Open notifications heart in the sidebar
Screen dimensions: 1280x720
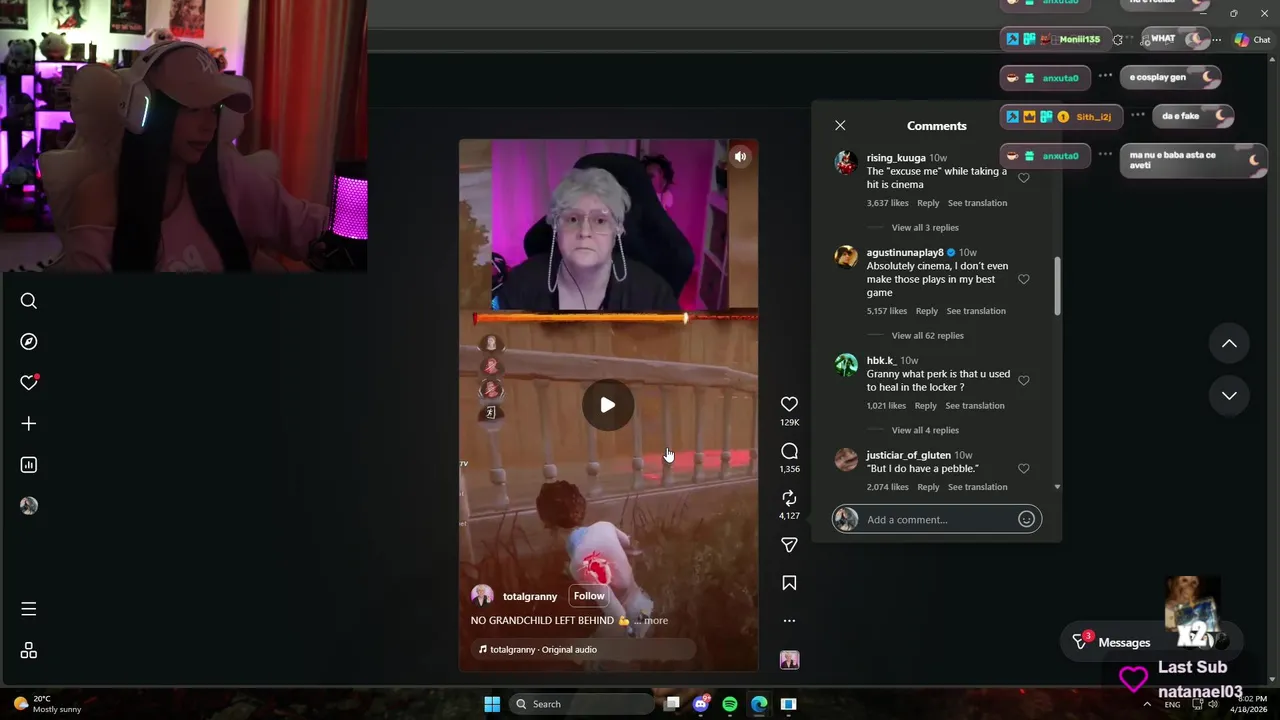[x=29, y=383]
